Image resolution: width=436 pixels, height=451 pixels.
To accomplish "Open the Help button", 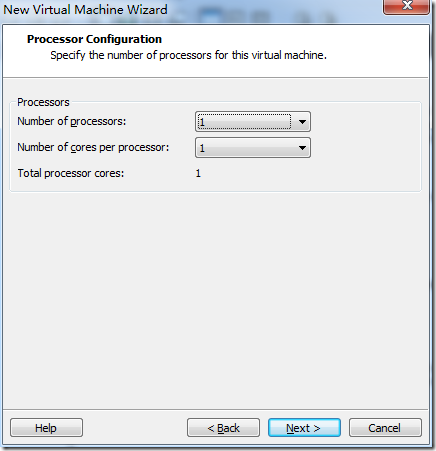I will coord(46,428).
